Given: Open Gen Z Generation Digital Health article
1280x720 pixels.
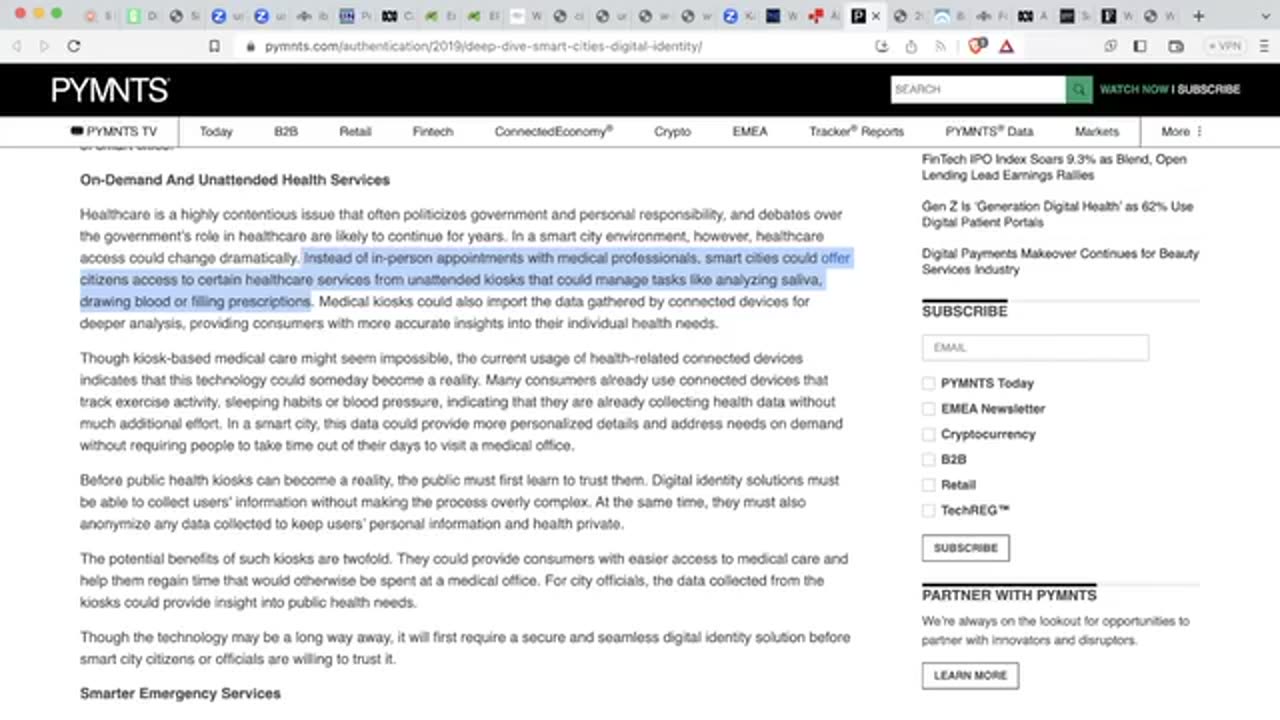Looking at the screenshot, I should pos(1057,214).
